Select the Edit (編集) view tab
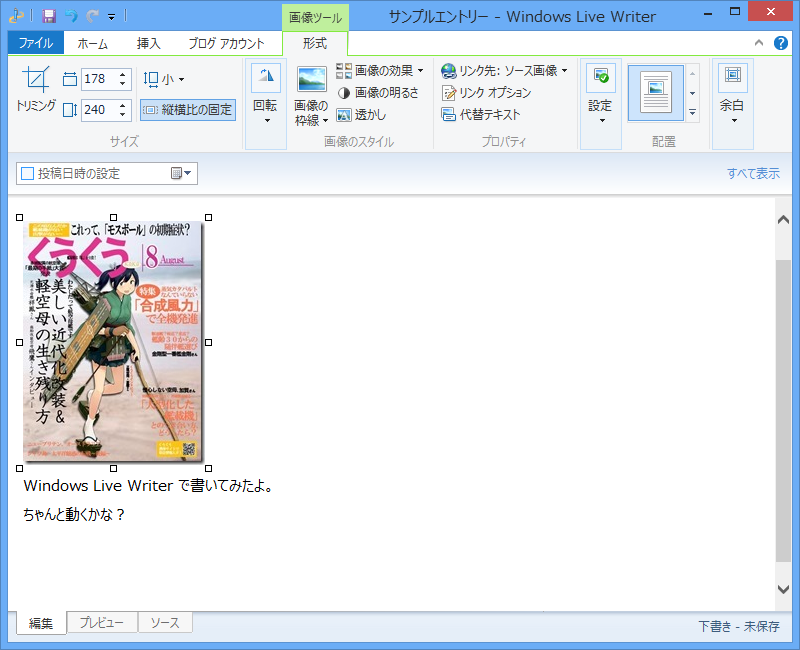 click(x=41, y=623)
